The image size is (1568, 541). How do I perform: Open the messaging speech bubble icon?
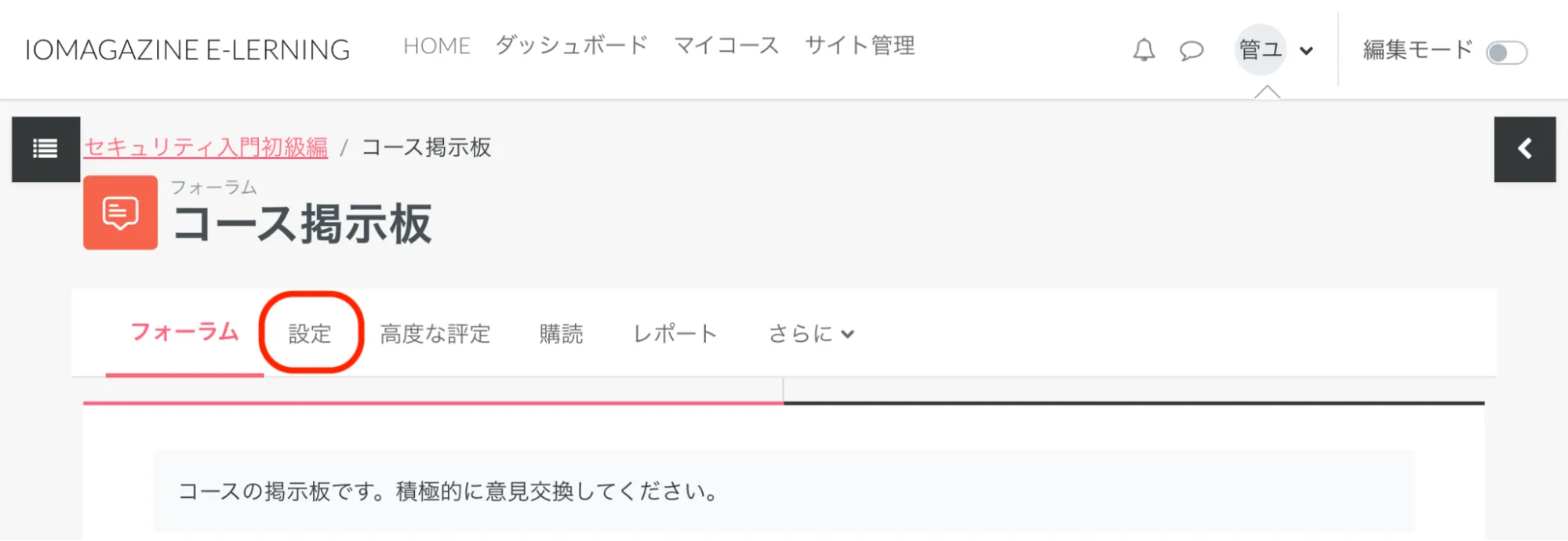coord(1191,51)
